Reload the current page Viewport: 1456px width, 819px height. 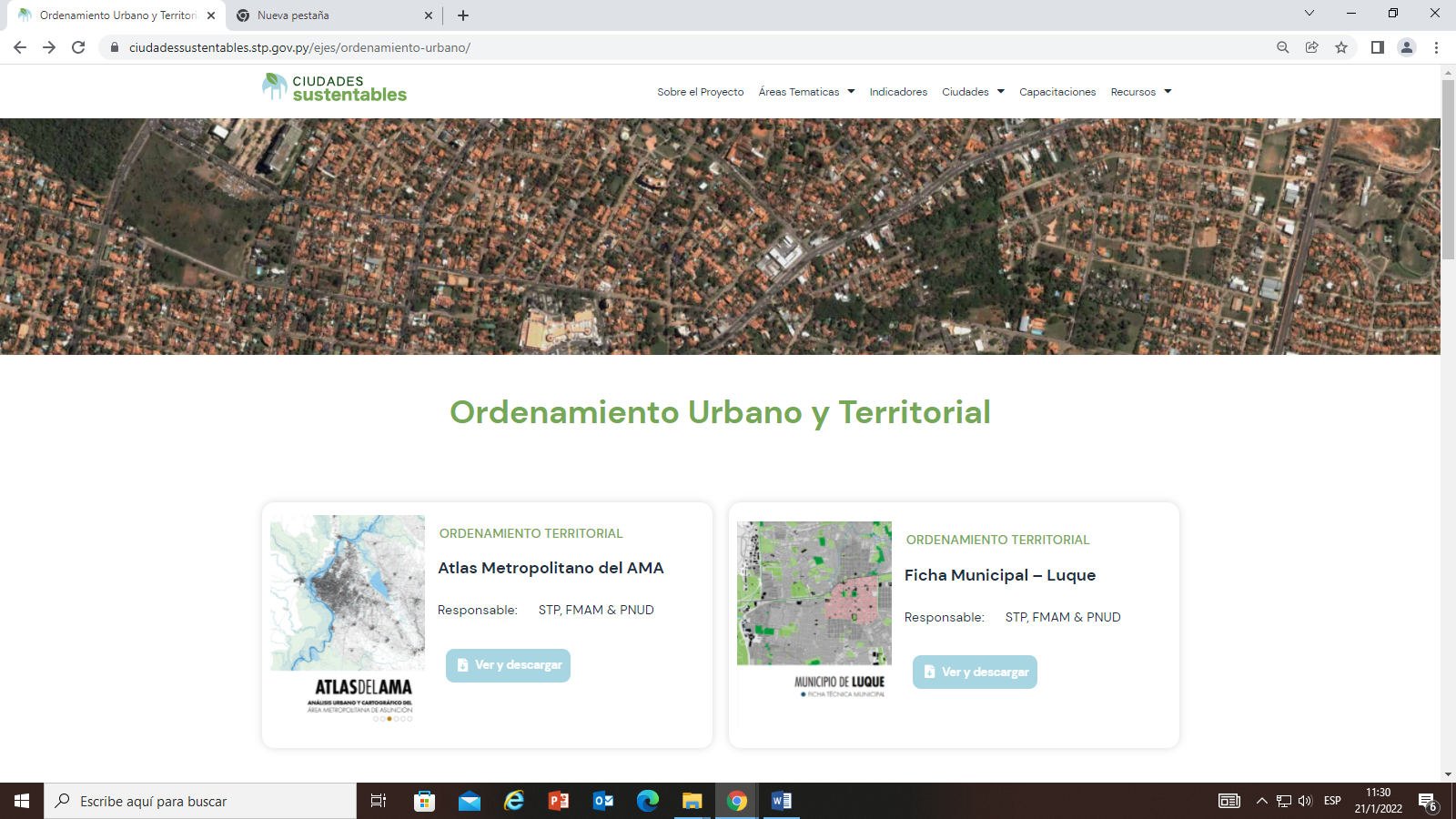coord(78,47)
